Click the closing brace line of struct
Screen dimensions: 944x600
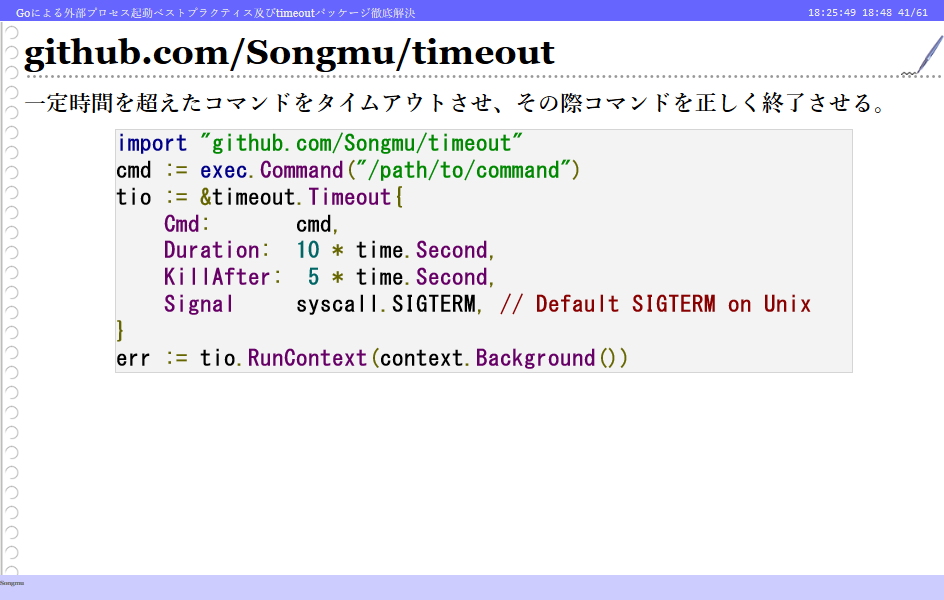[x=120, y=331]
